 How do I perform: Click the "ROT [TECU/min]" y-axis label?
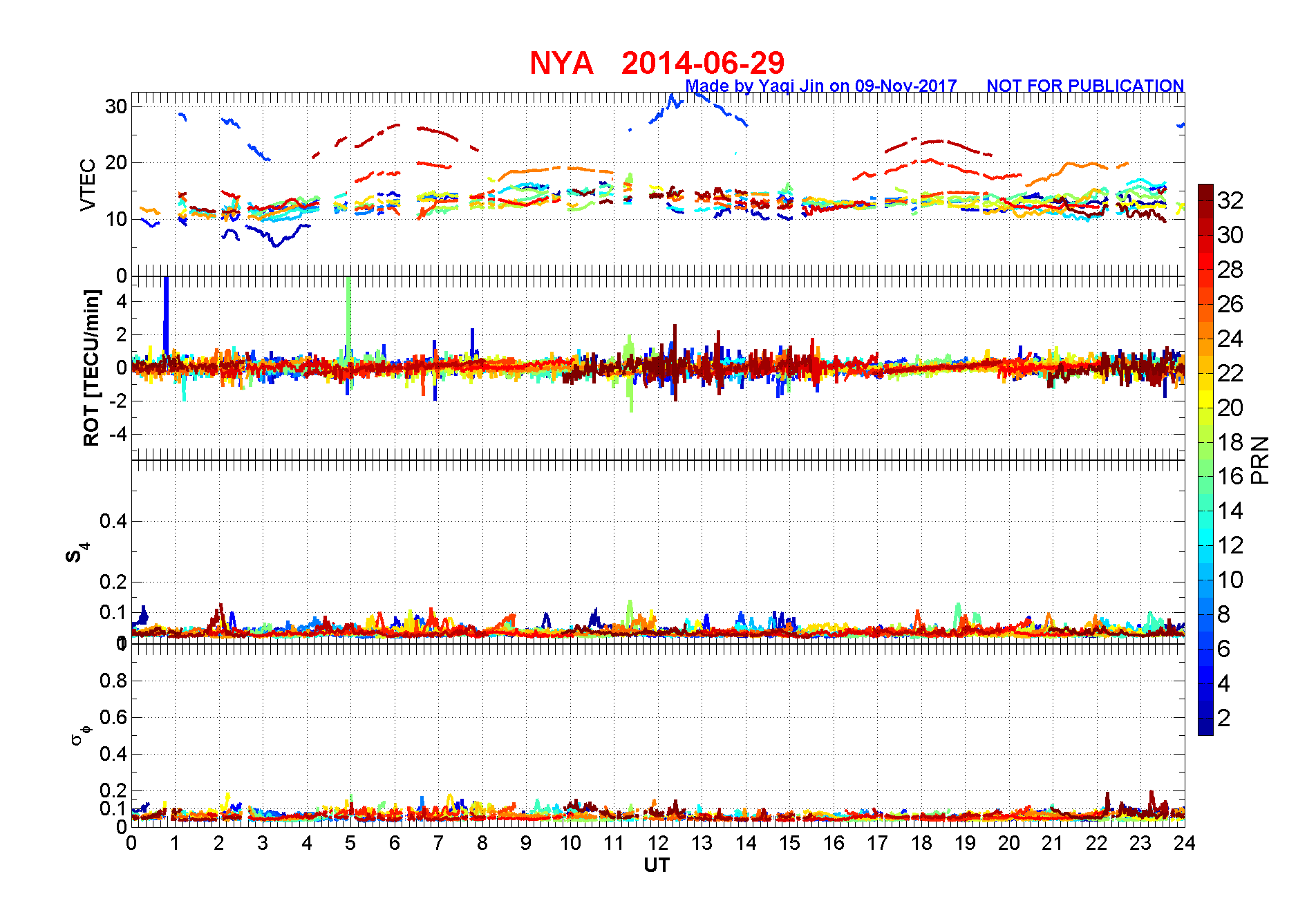click(x=91, y=368)
